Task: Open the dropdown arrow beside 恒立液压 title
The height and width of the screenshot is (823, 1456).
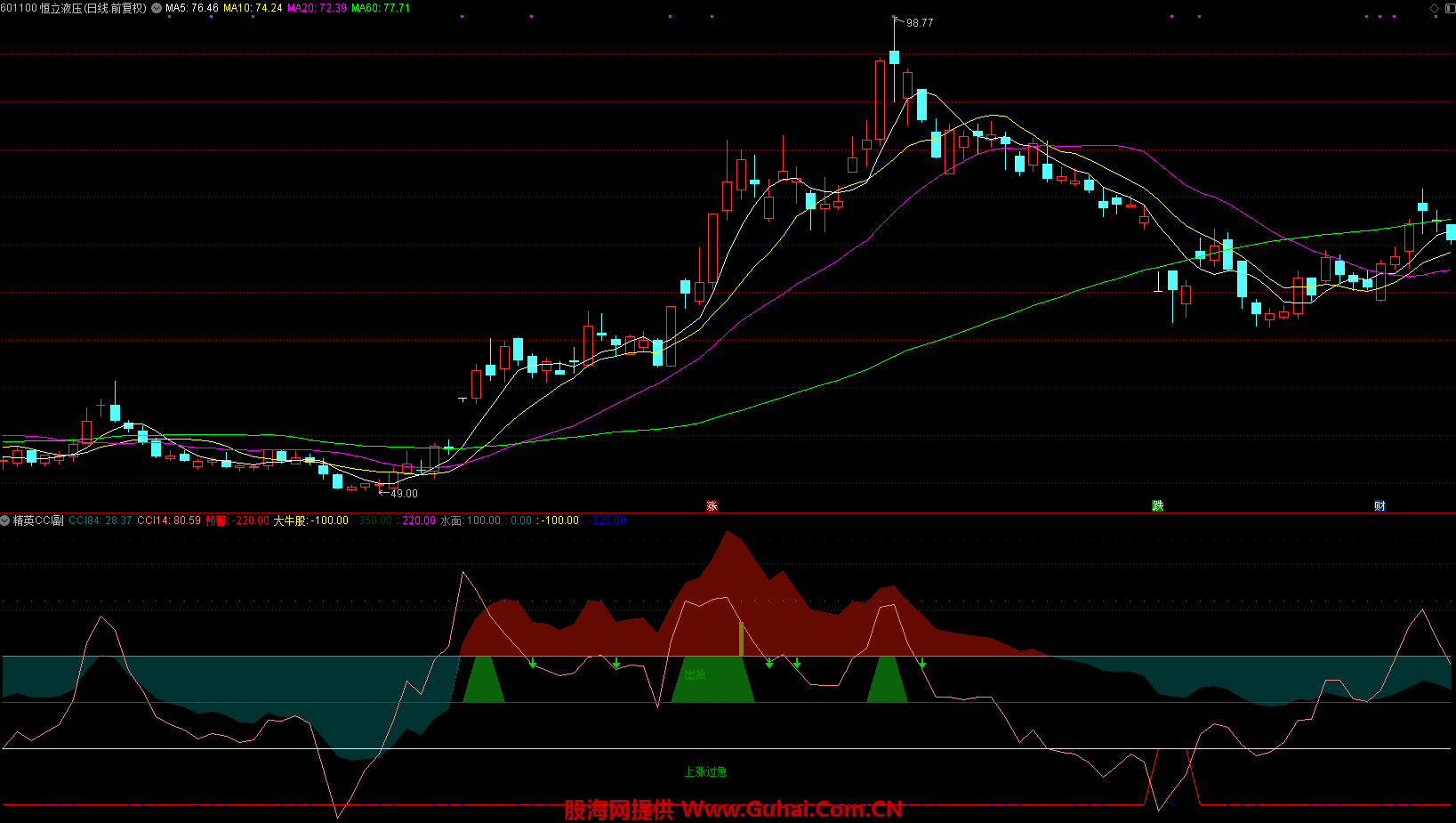Action: pos(157,8)
